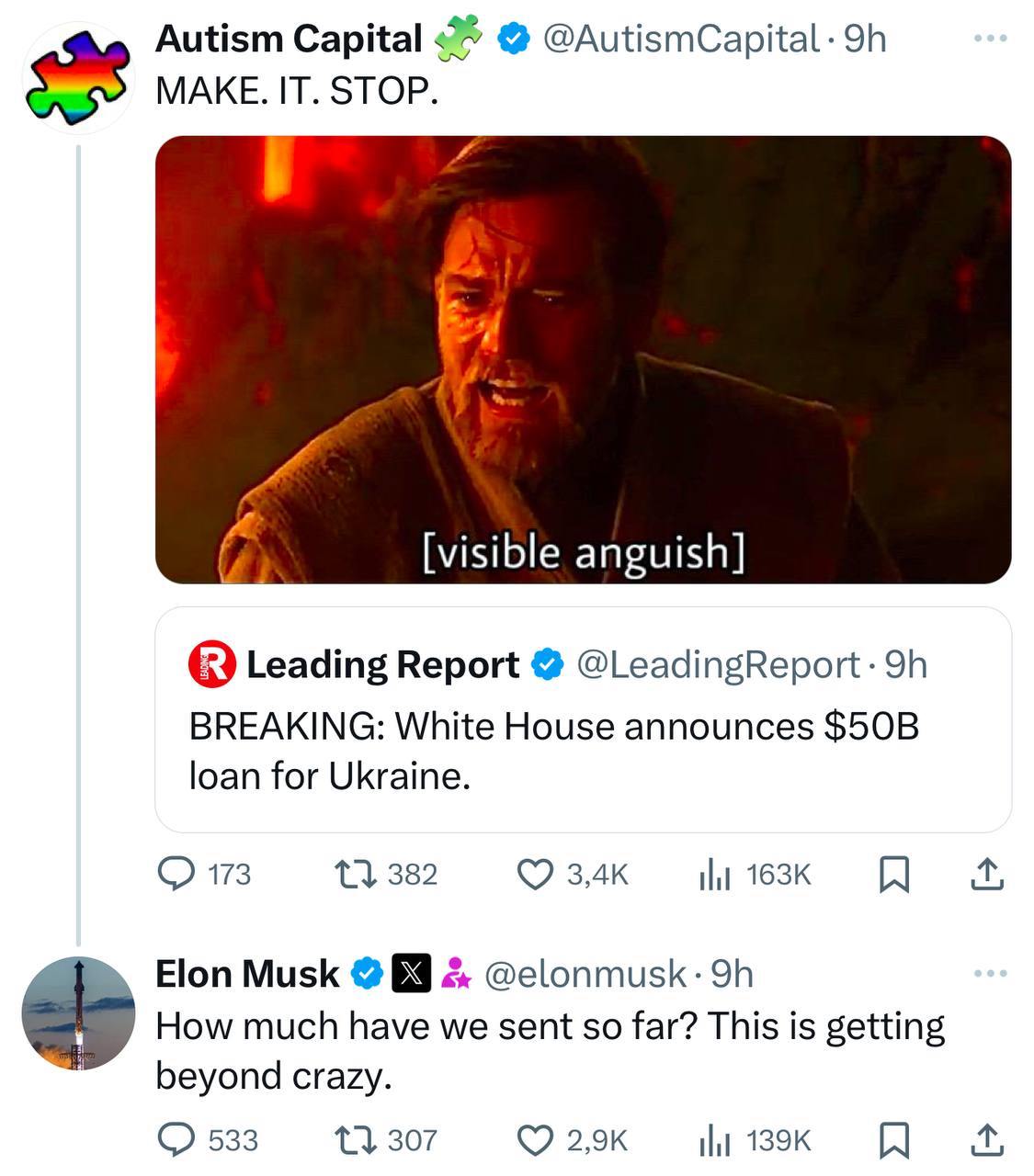Image resolution: width=1034 pixels, height=1176 pixels.
Task: Bookmark Elon Musk's tweet
Action: pyautogui.click(x=894, y=1140)
